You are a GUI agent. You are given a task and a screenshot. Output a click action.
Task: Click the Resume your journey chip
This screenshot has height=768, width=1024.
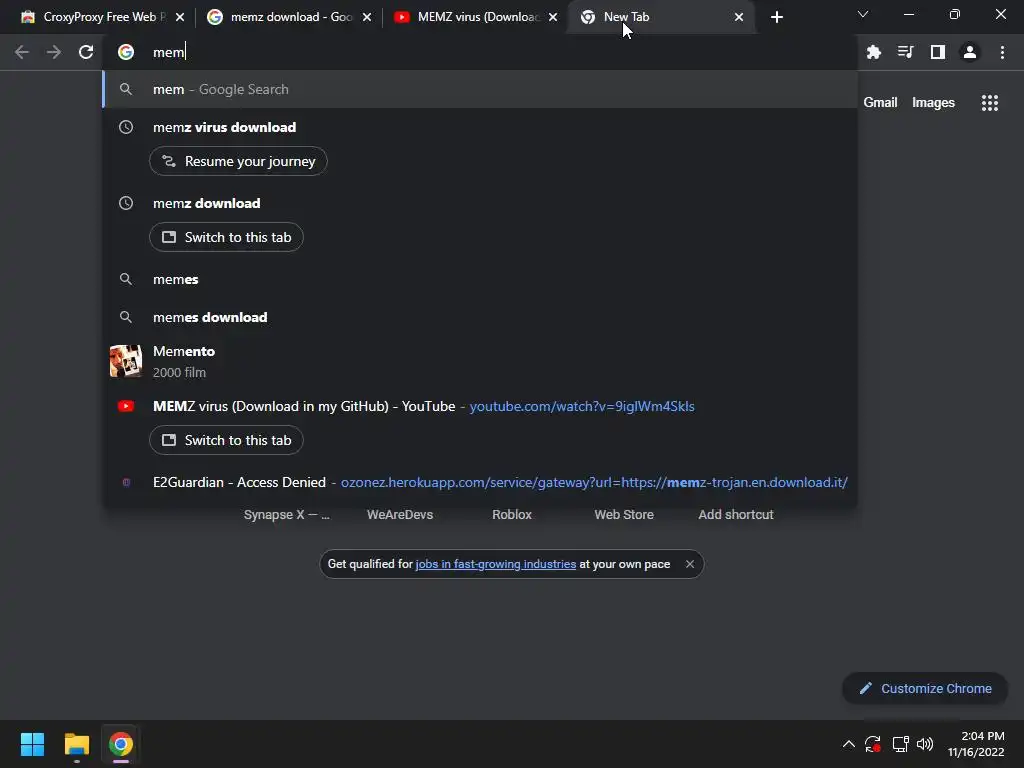[x=238, y=161]
